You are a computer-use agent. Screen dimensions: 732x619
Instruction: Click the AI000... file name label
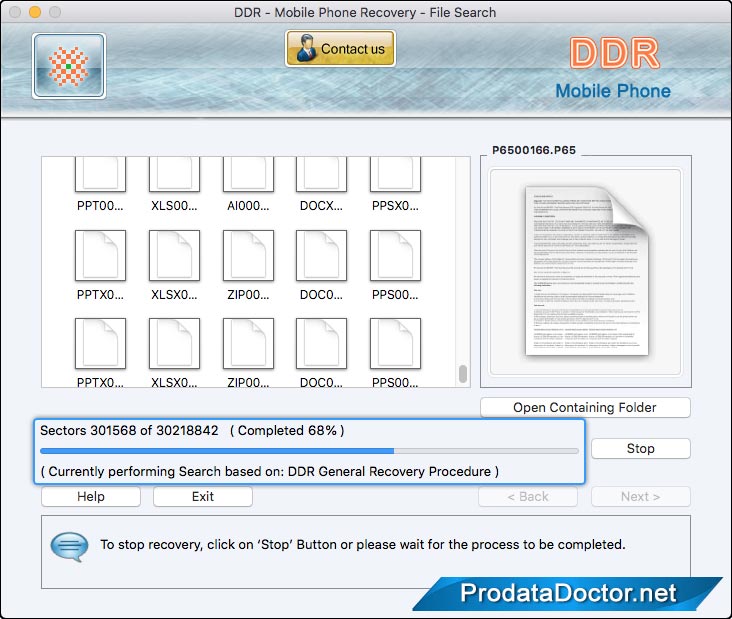tap(248, 206)
